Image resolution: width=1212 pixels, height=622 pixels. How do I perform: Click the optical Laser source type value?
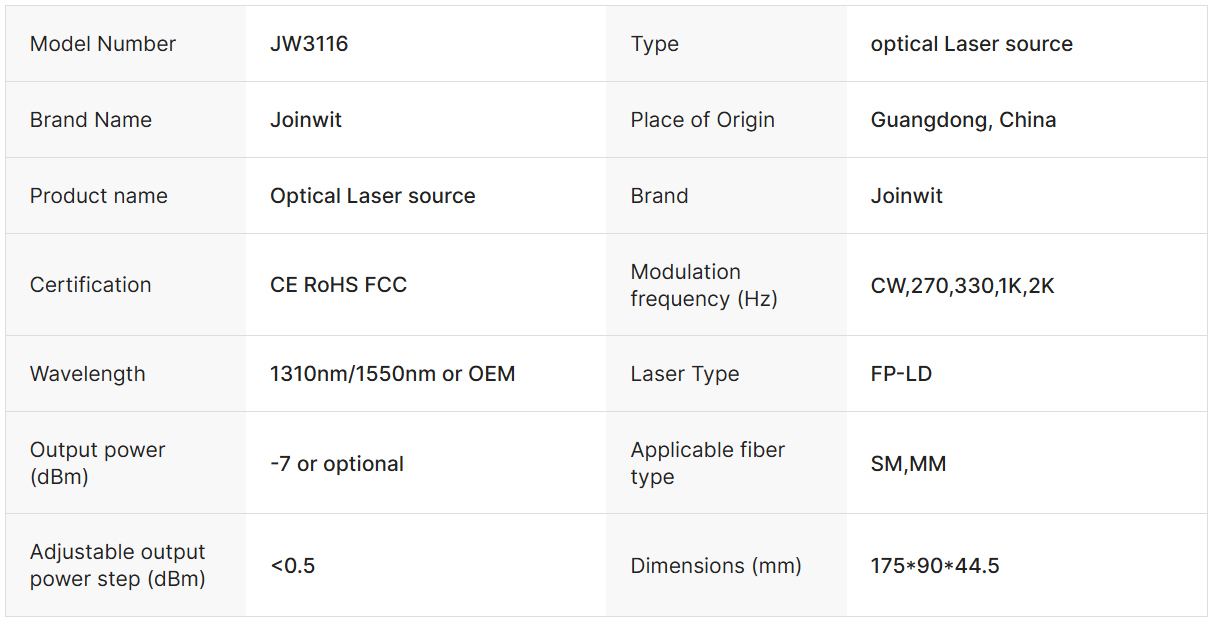coord(971,44)
